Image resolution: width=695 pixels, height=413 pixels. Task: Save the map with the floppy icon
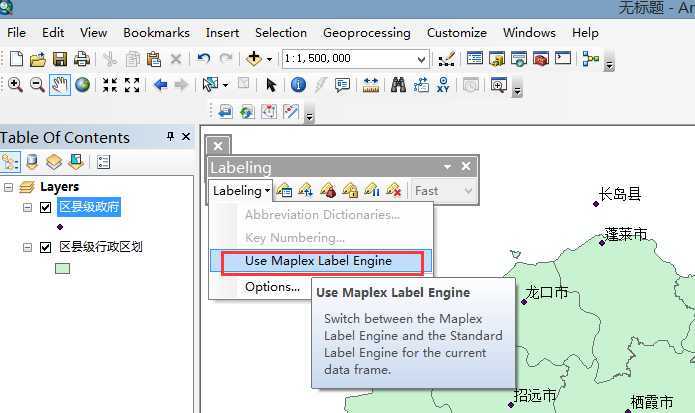pyautogui.click(x=60, y=59)
